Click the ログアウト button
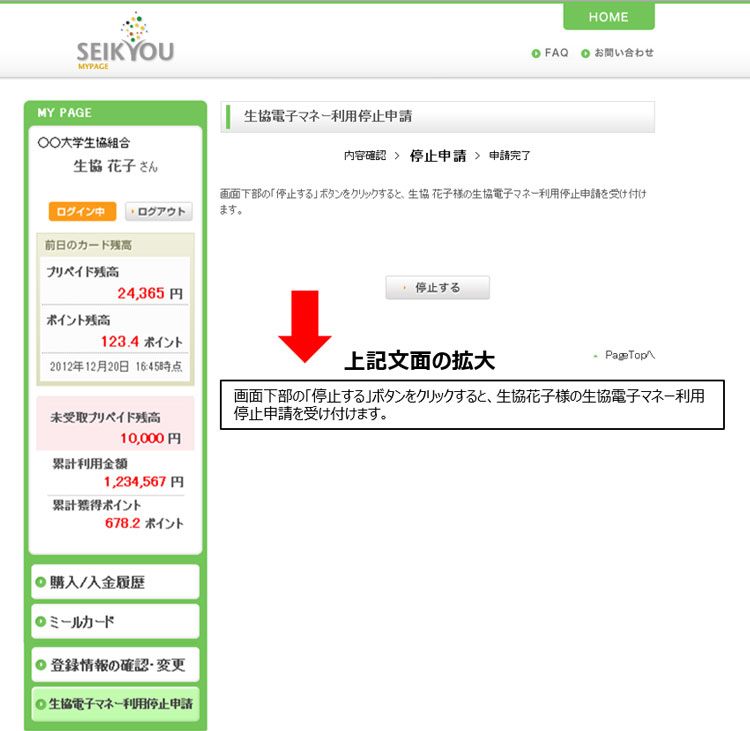Viewport: 750px width, 731px height. pyautogui.click(x=159, y=211)
